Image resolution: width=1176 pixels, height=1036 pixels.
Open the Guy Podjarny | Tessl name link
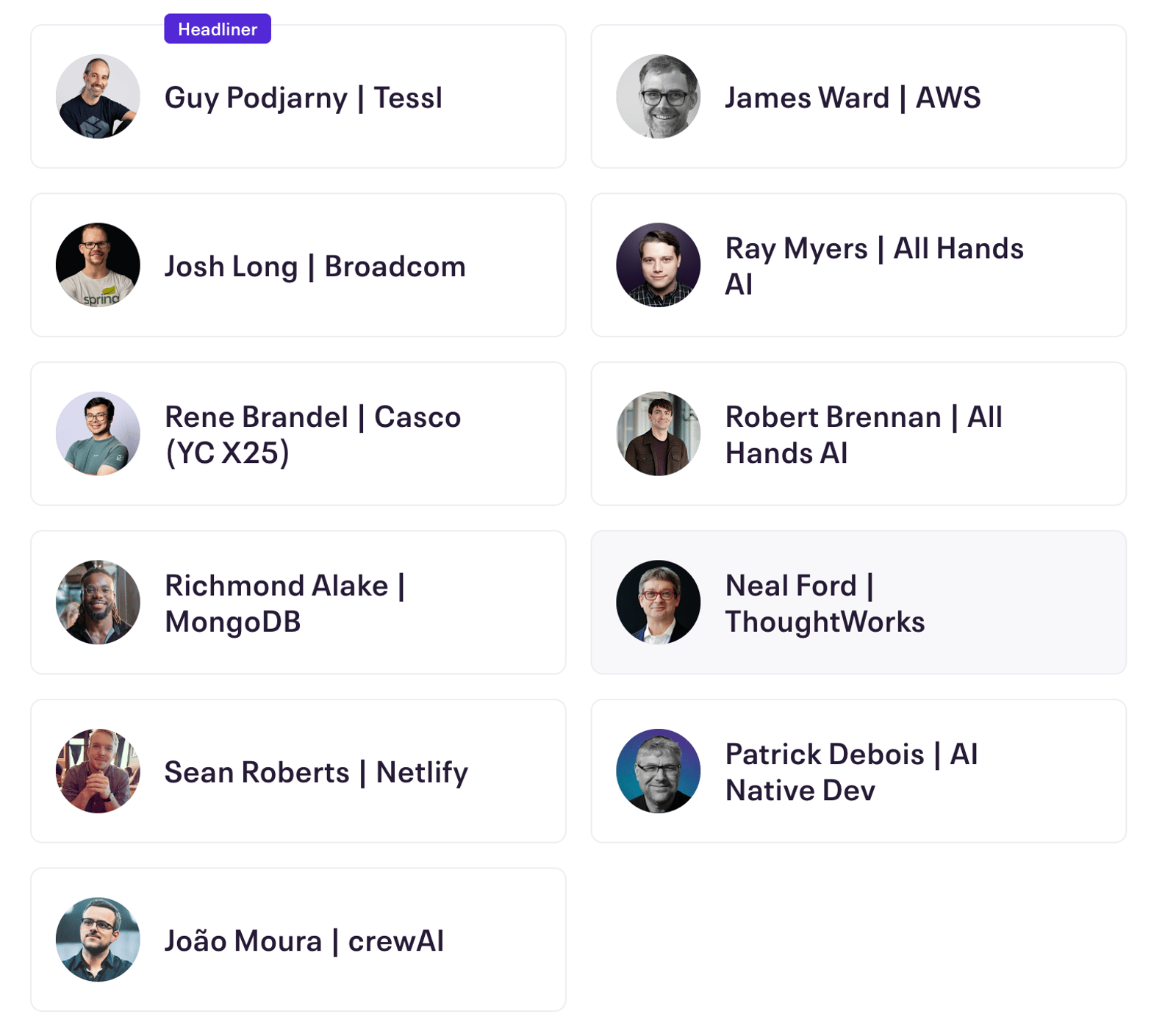click(x=304, y=98)
